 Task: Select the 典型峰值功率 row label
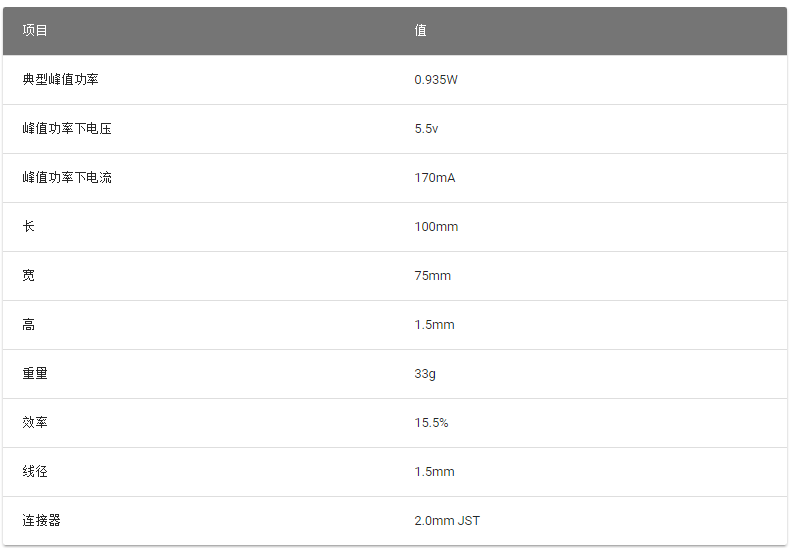point(61,79)
